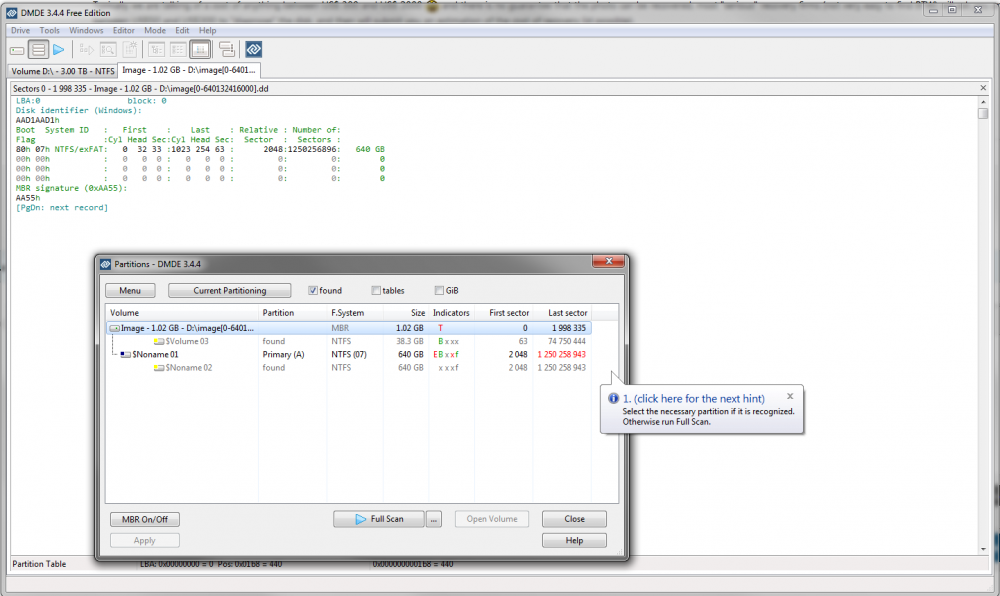
Task: Enable the 'tables' checkbox
Action: [376, 291]
